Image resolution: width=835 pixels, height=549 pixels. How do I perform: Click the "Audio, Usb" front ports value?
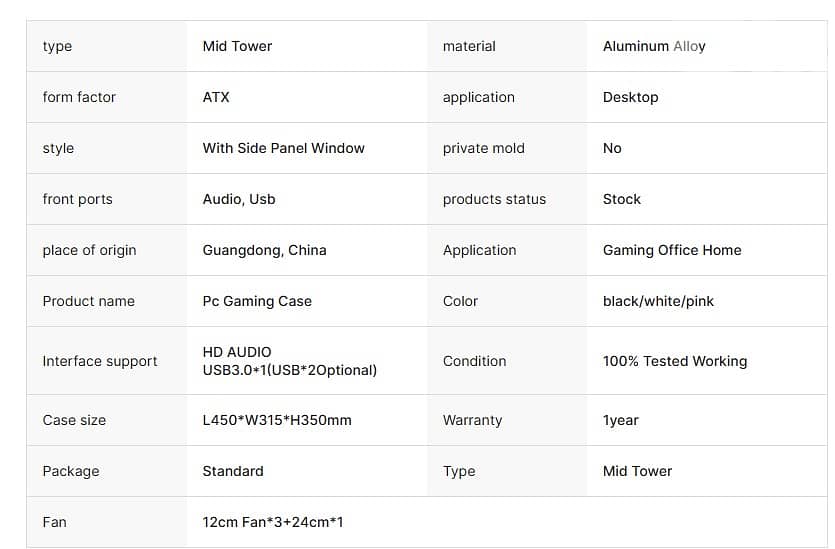[x=239, y=199]
